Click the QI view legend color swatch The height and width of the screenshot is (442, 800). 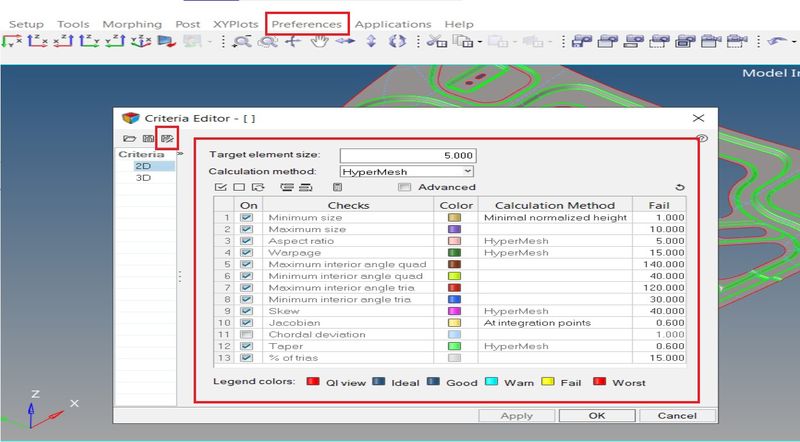pos(313,381)
